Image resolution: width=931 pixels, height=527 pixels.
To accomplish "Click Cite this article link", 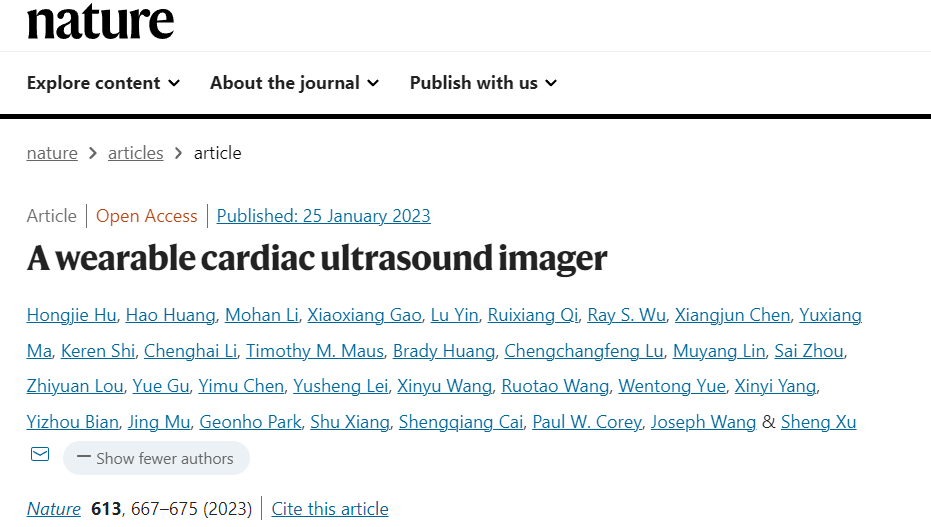I will pos(330,509).
